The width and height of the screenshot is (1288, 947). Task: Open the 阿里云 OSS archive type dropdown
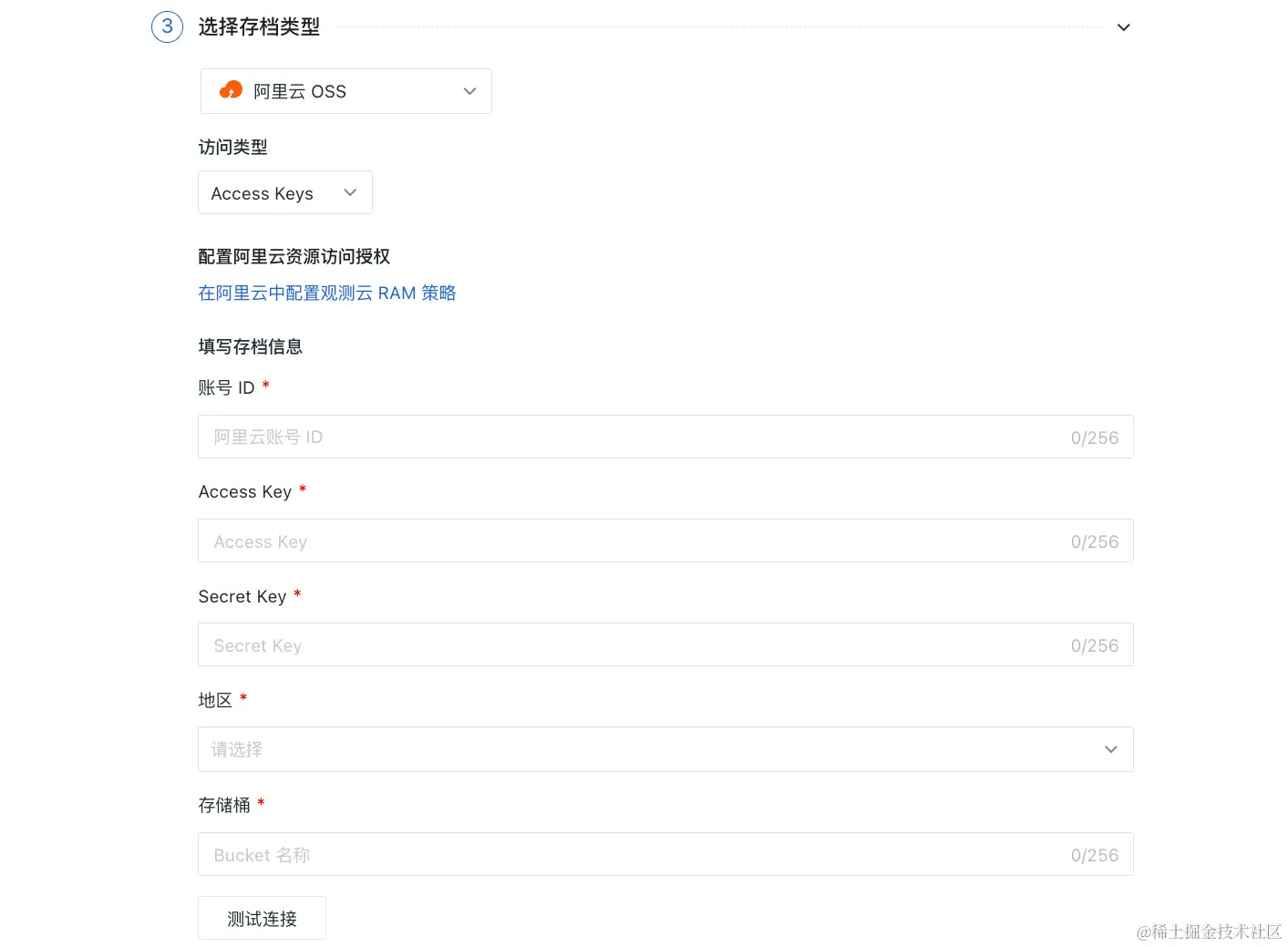[x=345, y=91]
